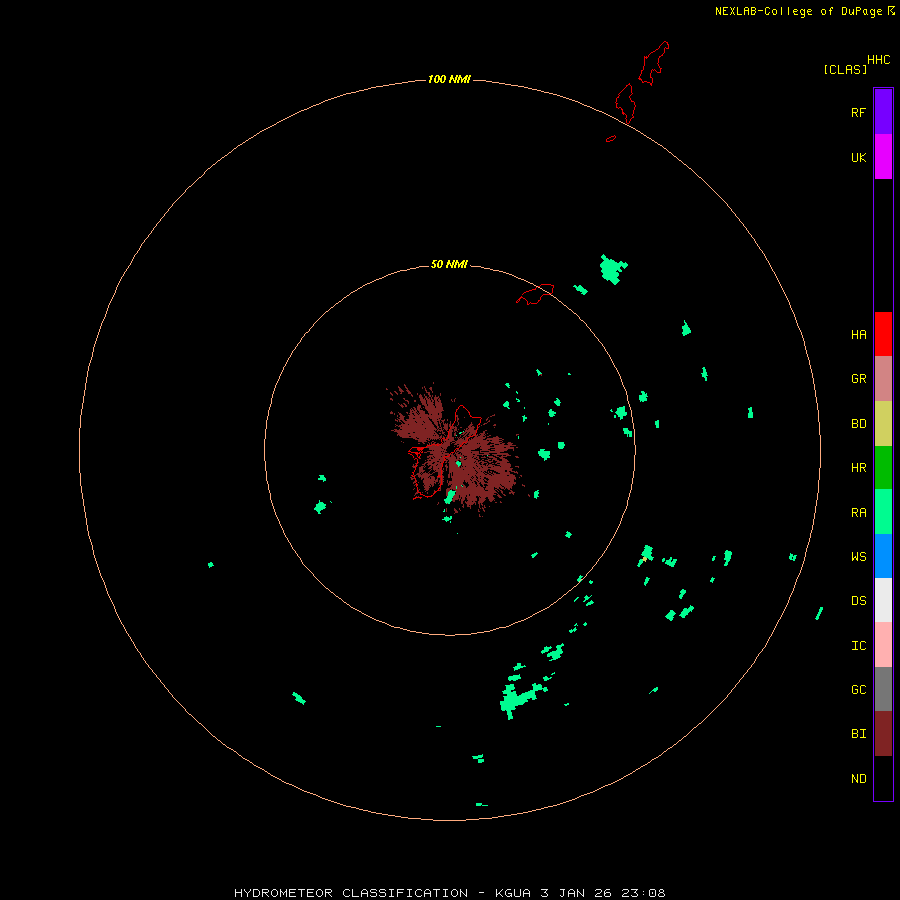Click the 50 NMI range ring label

(449, 264)
